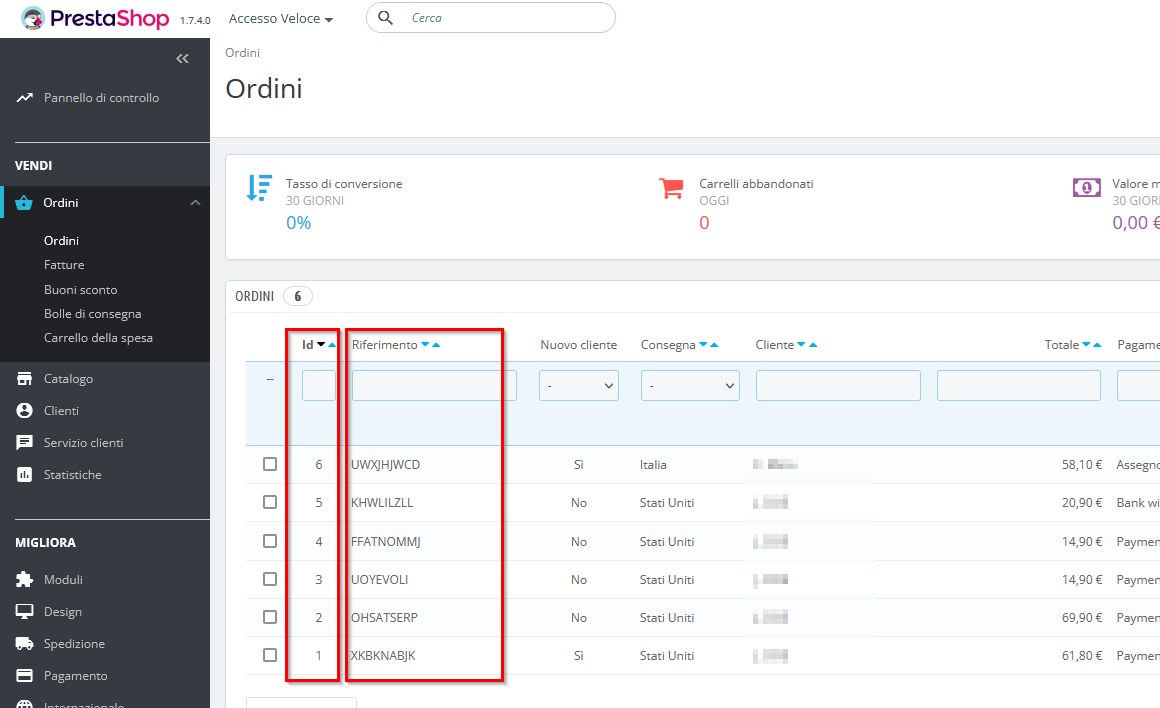Viewport: 1160px width, 708px height.
Task: Open the Nuovo cliente filter dropdown
Action: [x=579, y=385]
